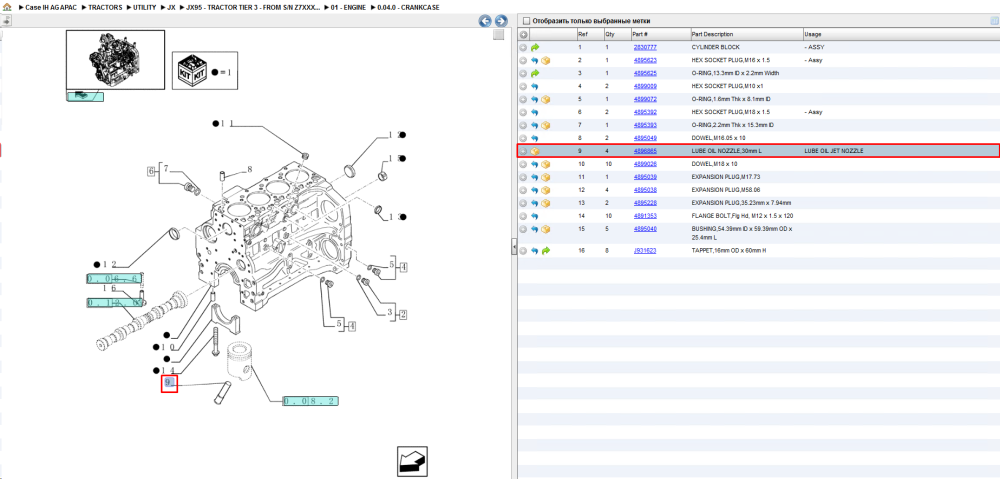Open part number link 4896865
This screenshot has width=1000, height=479.
tap(645, 151)
